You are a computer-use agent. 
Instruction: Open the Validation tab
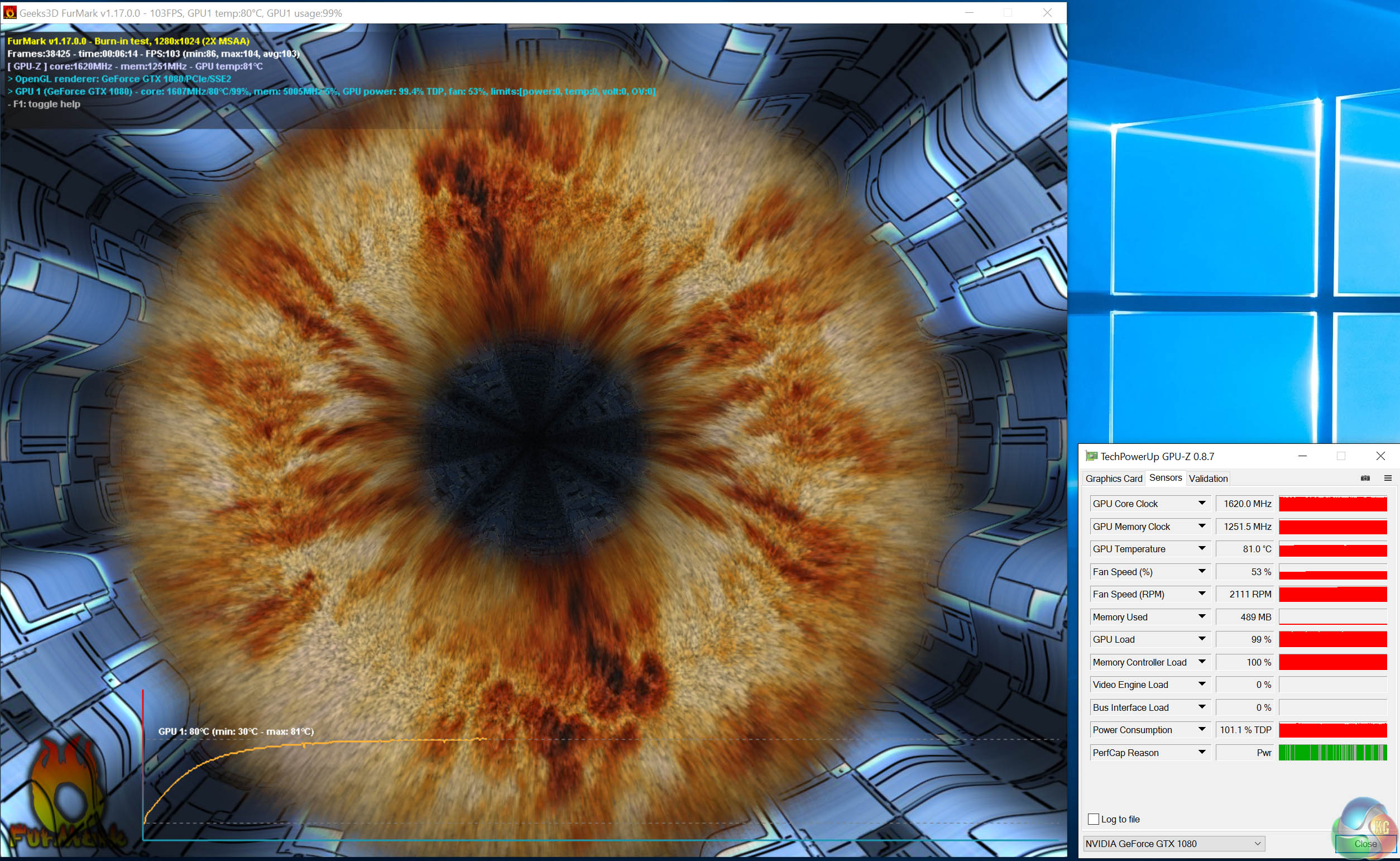[x=1207, y=479]
